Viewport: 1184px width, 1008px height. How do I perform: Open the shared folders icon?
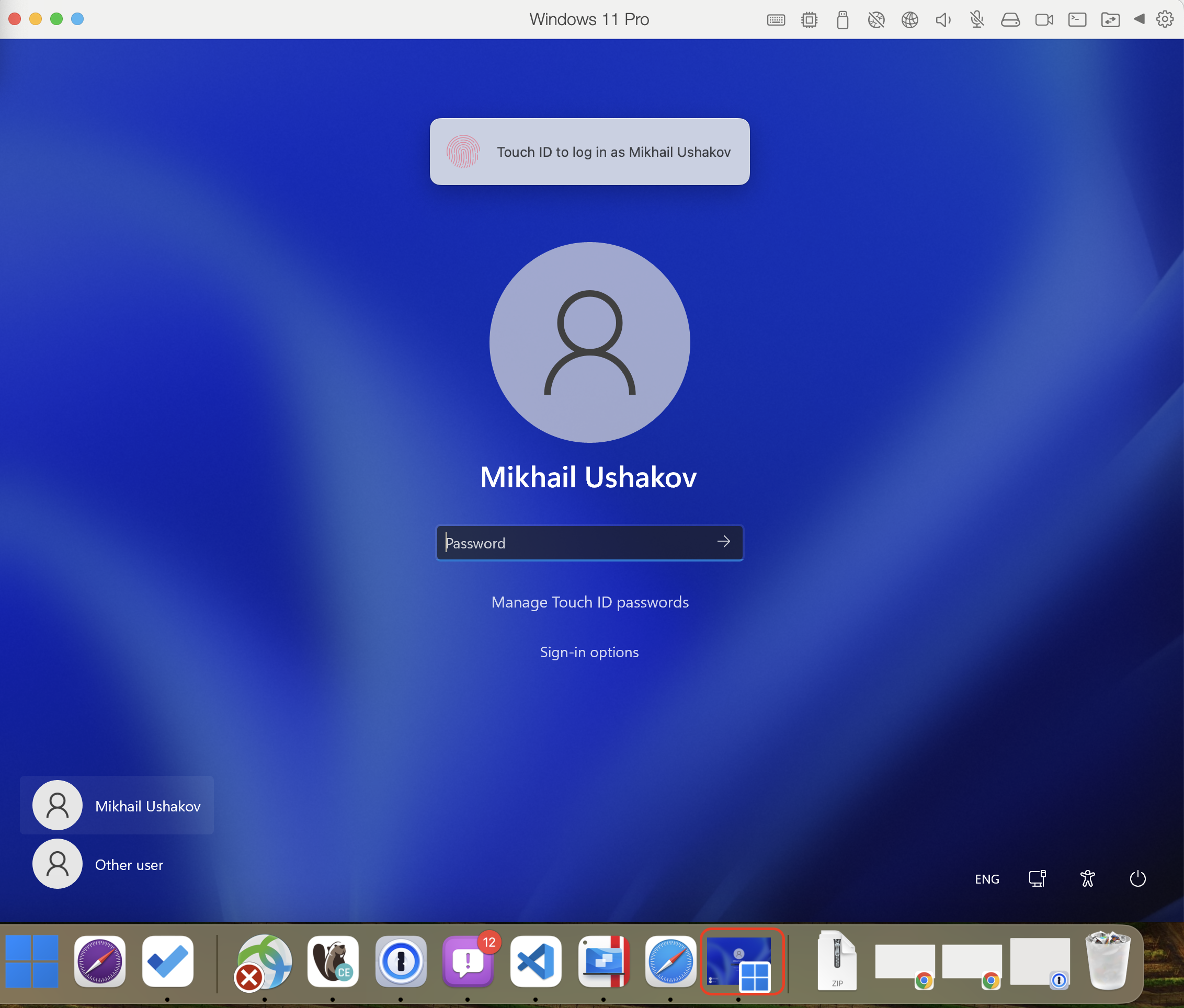[1110, 20]
